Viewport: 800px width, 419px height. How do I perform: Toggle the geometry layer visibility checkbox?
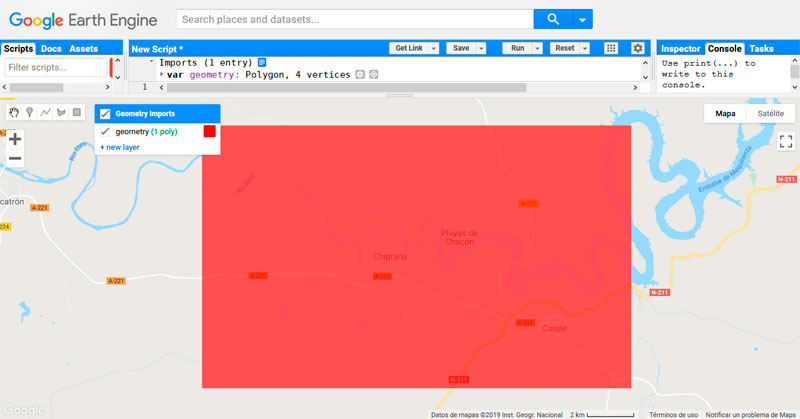click(105, 132)
